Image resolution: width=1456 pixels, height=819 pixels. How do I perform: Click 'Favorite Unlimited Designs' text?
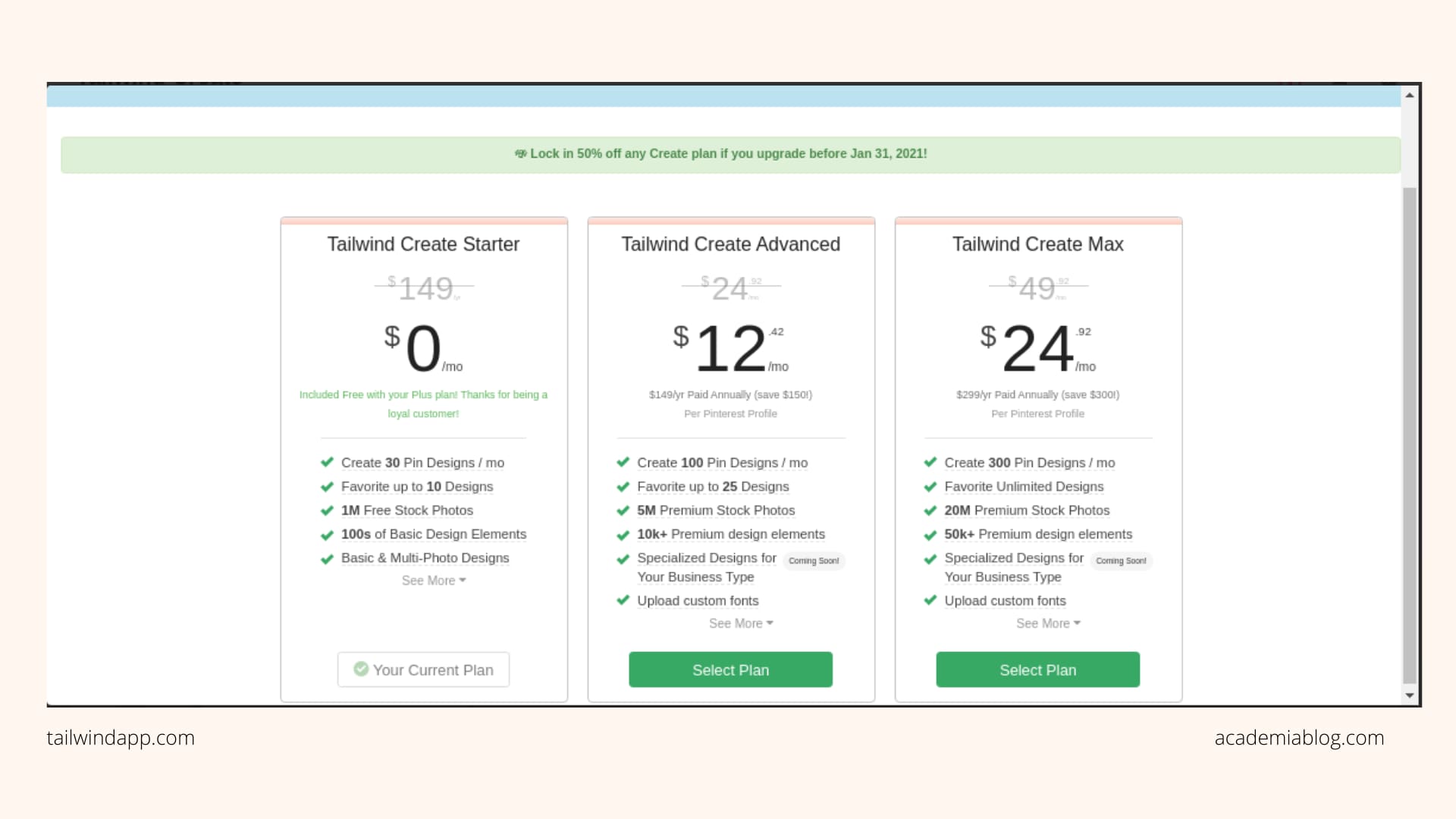[1024, 487]
